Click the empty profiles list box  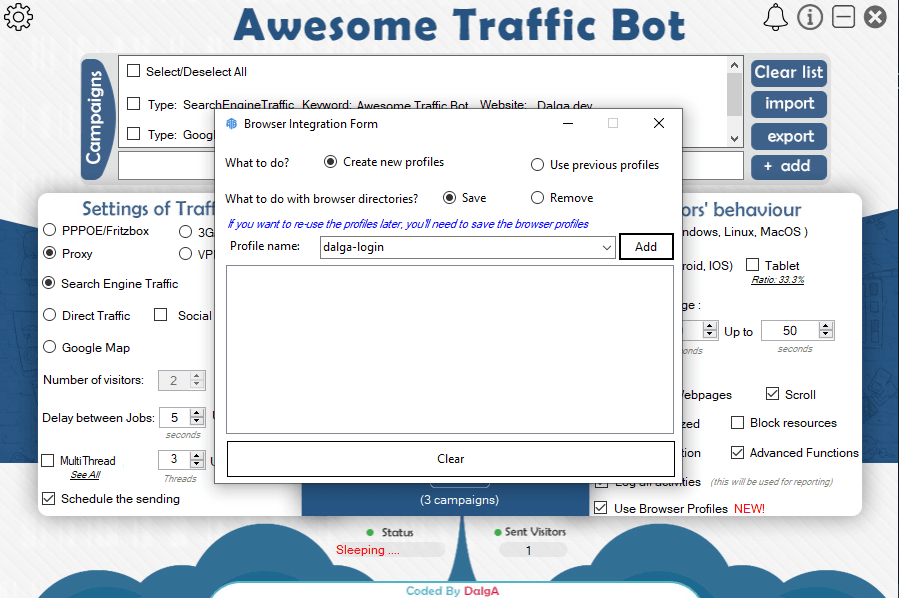pyautogui.click(x=450, y=350)
